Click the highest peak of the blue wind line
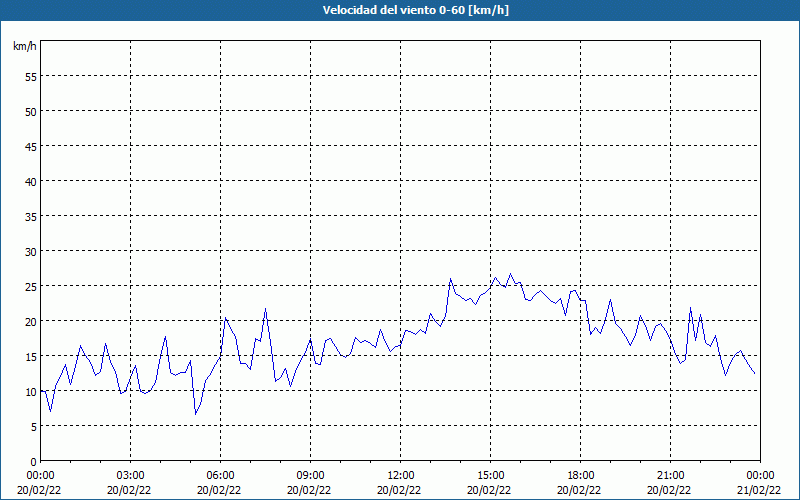 click(x=510, y=274)
